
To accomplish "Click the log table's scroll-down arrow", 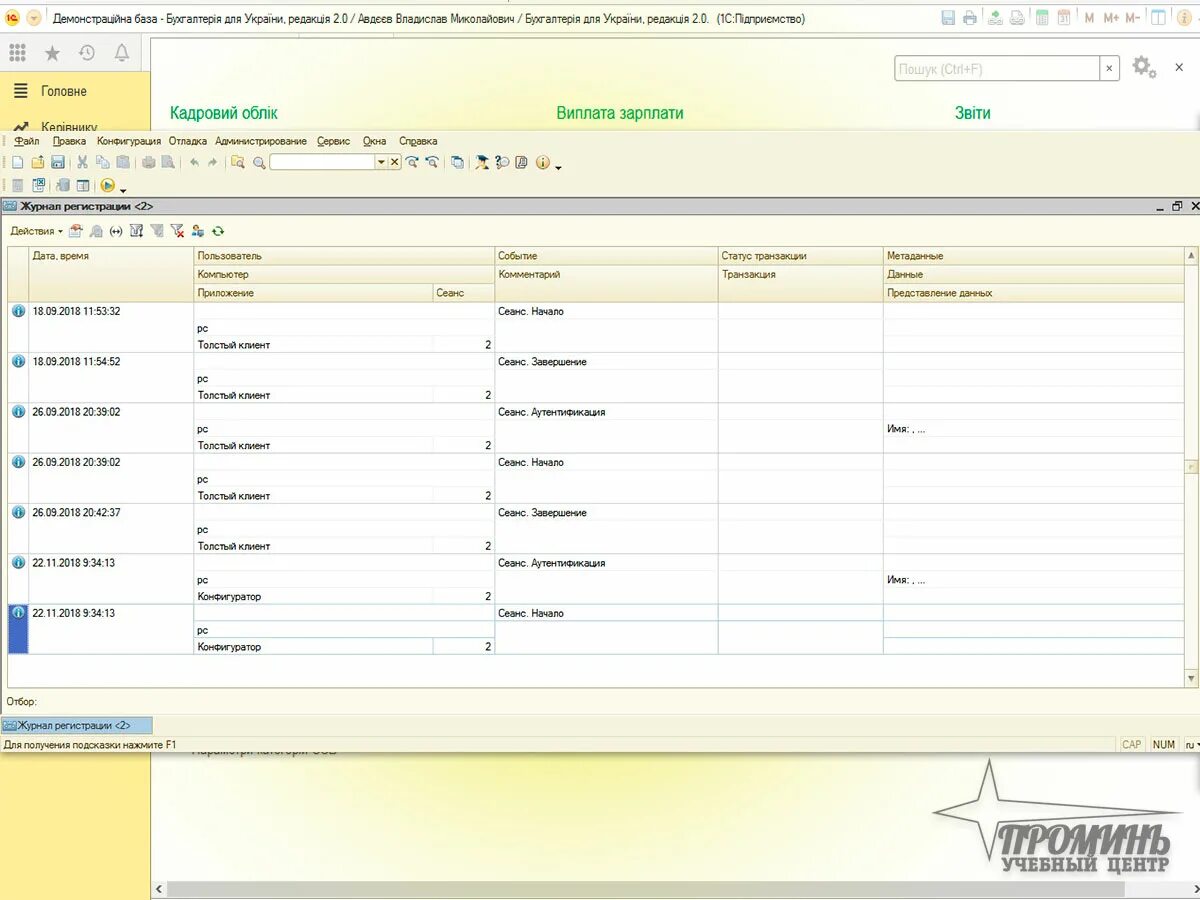I will tap(1191, 678).
